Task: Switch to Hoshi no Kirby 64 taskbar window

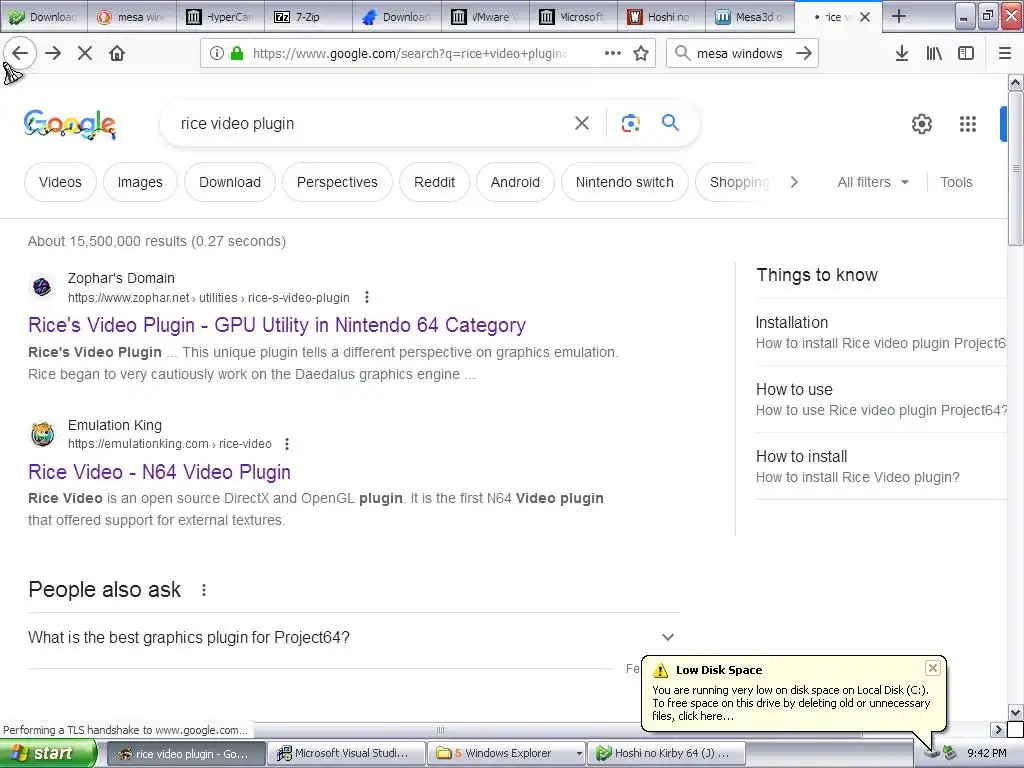Action: click(666, 753)
